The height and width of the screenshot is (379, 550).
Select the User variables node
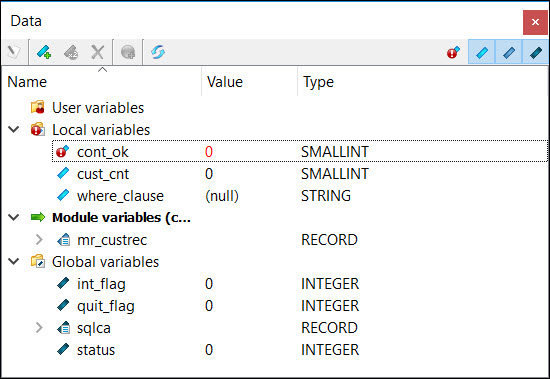coord(98,108)
